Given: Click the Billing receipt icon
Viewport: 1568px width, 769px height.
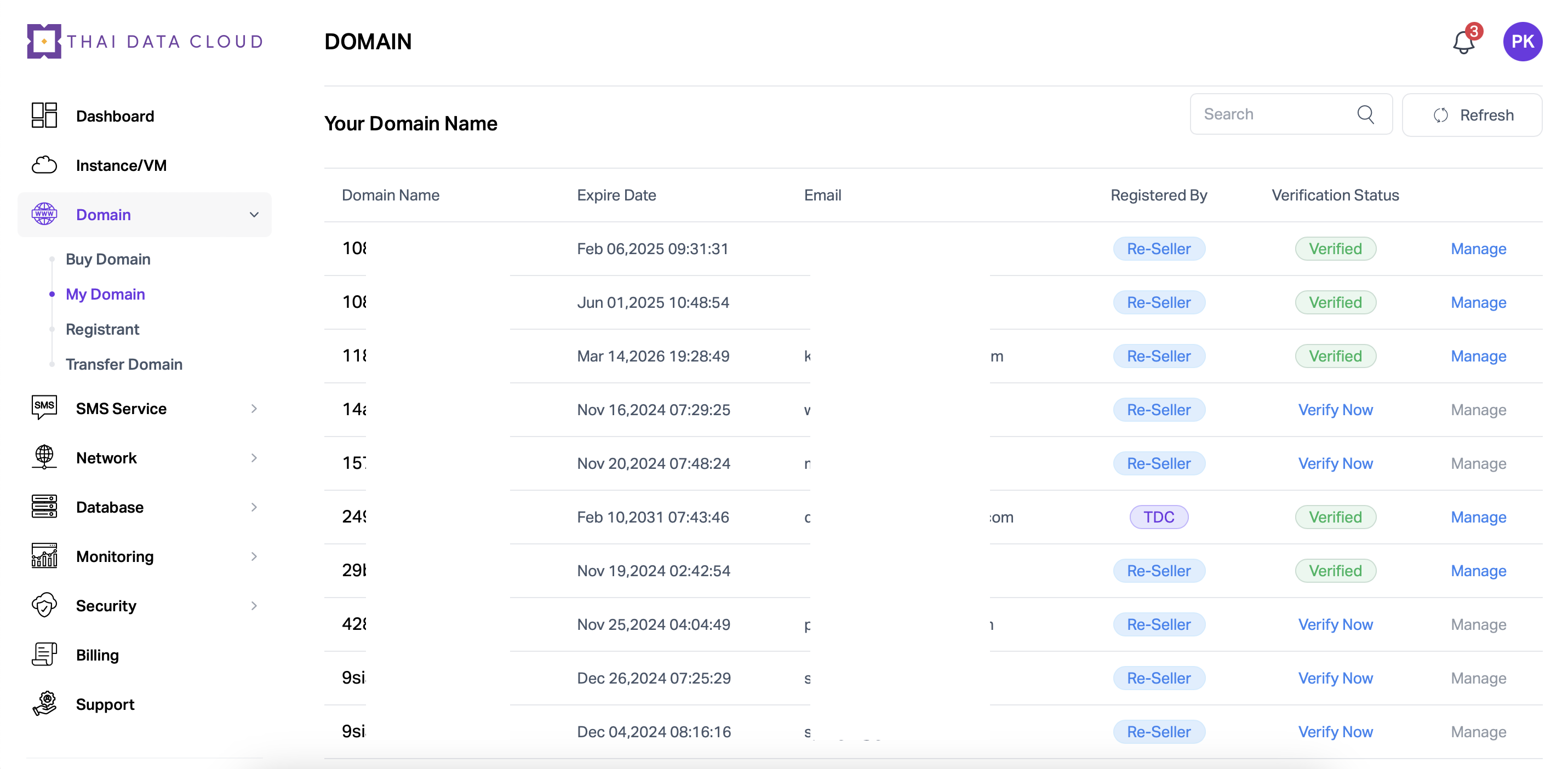Looking at the screenshot, I should [44, 655].
